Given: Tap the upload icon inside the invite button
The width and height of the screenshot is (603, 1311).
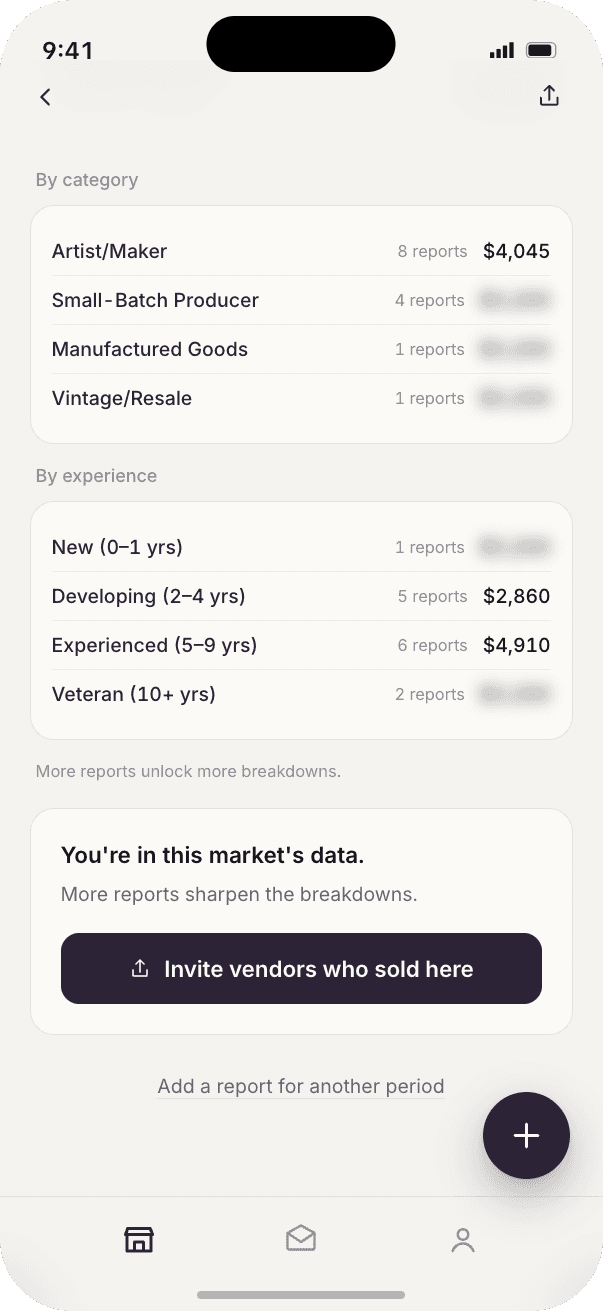Looking at the screenshot, I should tap(139, 968).
